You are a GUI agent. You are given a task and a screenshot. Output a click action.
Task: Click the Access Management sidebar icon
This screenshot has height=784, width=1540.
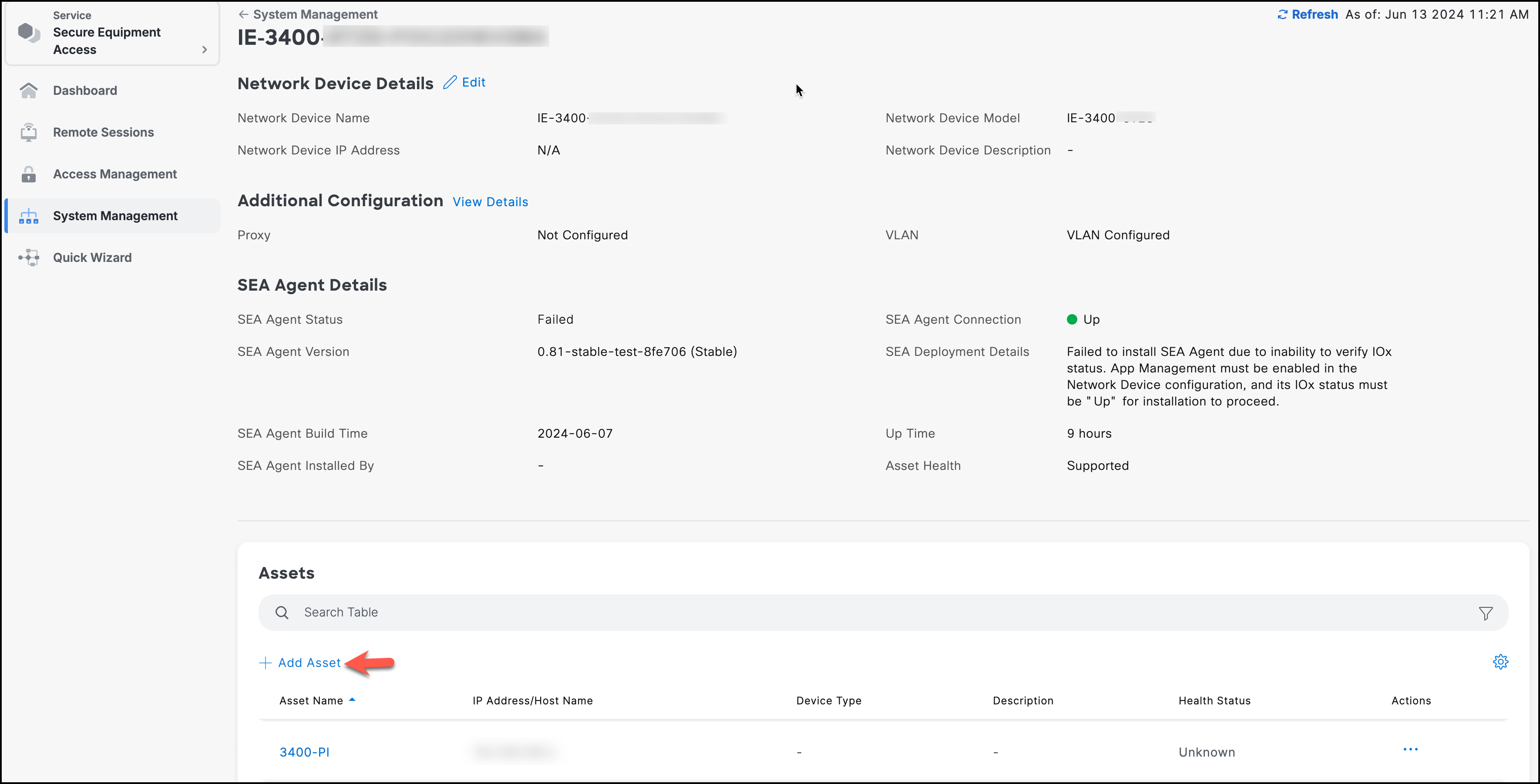(x=29, y=173)
